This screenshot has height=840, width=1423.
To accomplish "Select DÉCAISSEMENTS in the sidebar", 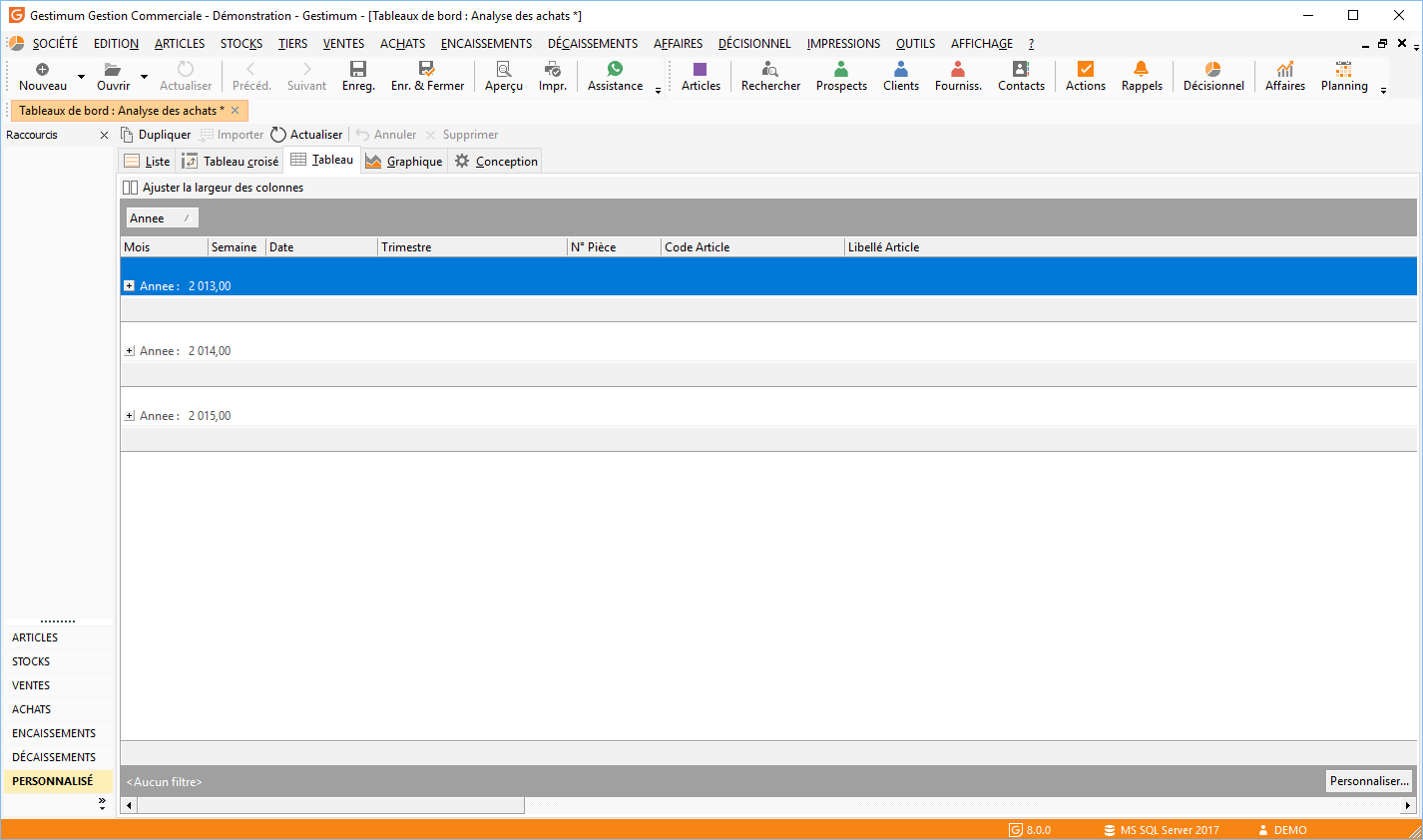I will click(58, 757).
